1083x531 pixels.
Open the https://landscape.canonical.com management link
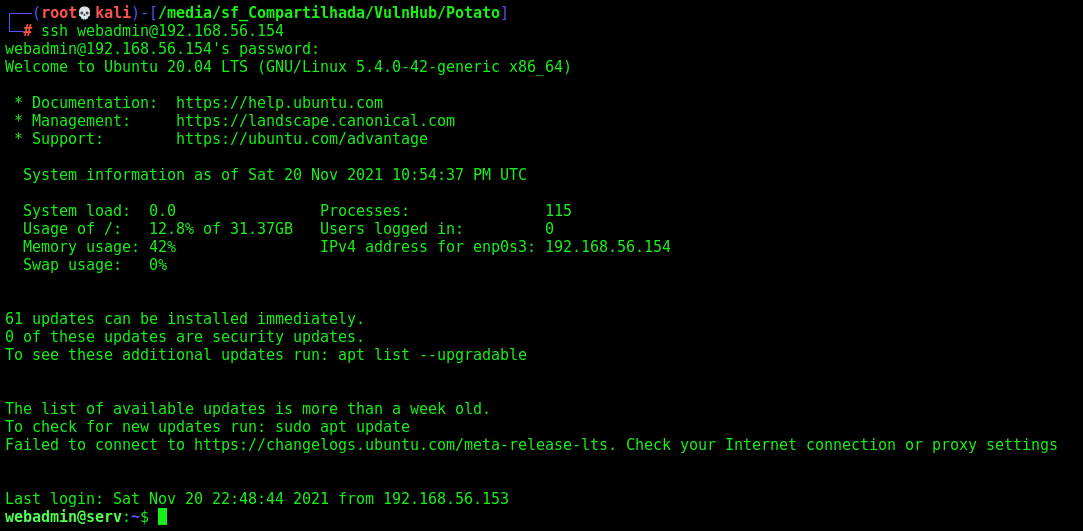tap(315, 121)
